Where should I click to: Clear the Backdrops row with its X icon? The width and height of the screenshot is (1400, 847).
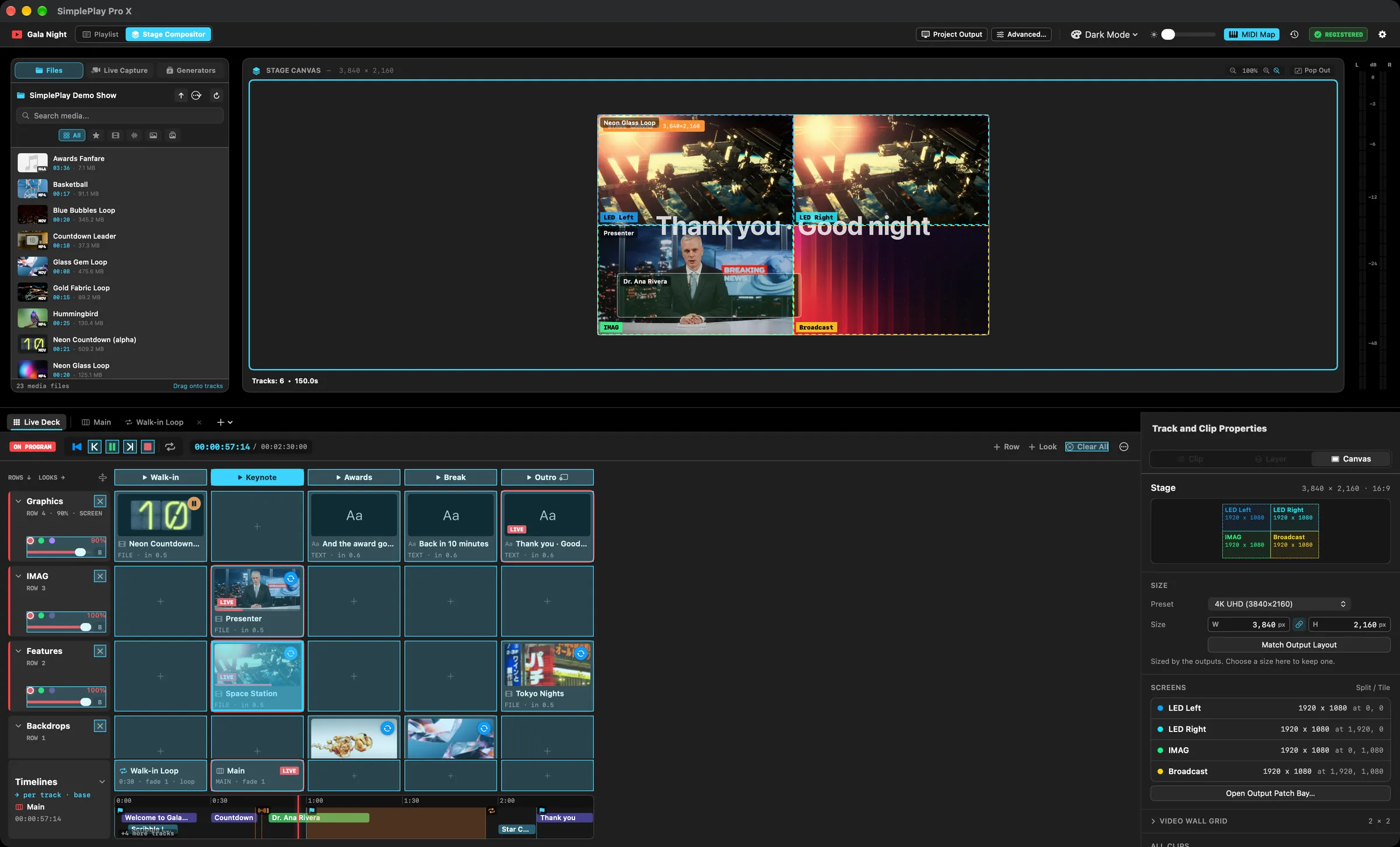[x=100, y=726]
